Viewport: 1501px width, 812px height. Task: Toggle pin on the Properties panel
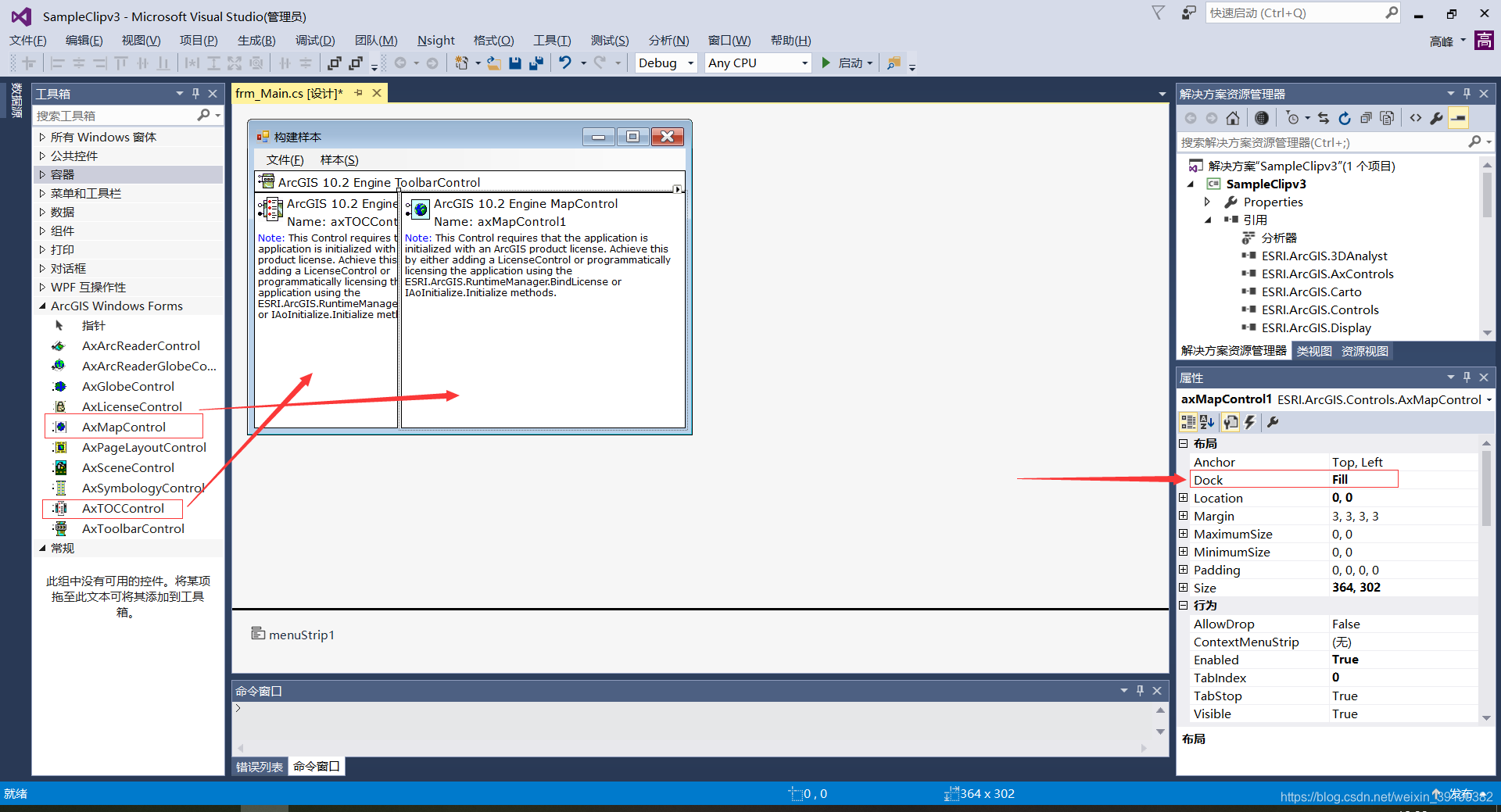[x=1467, y=377]
